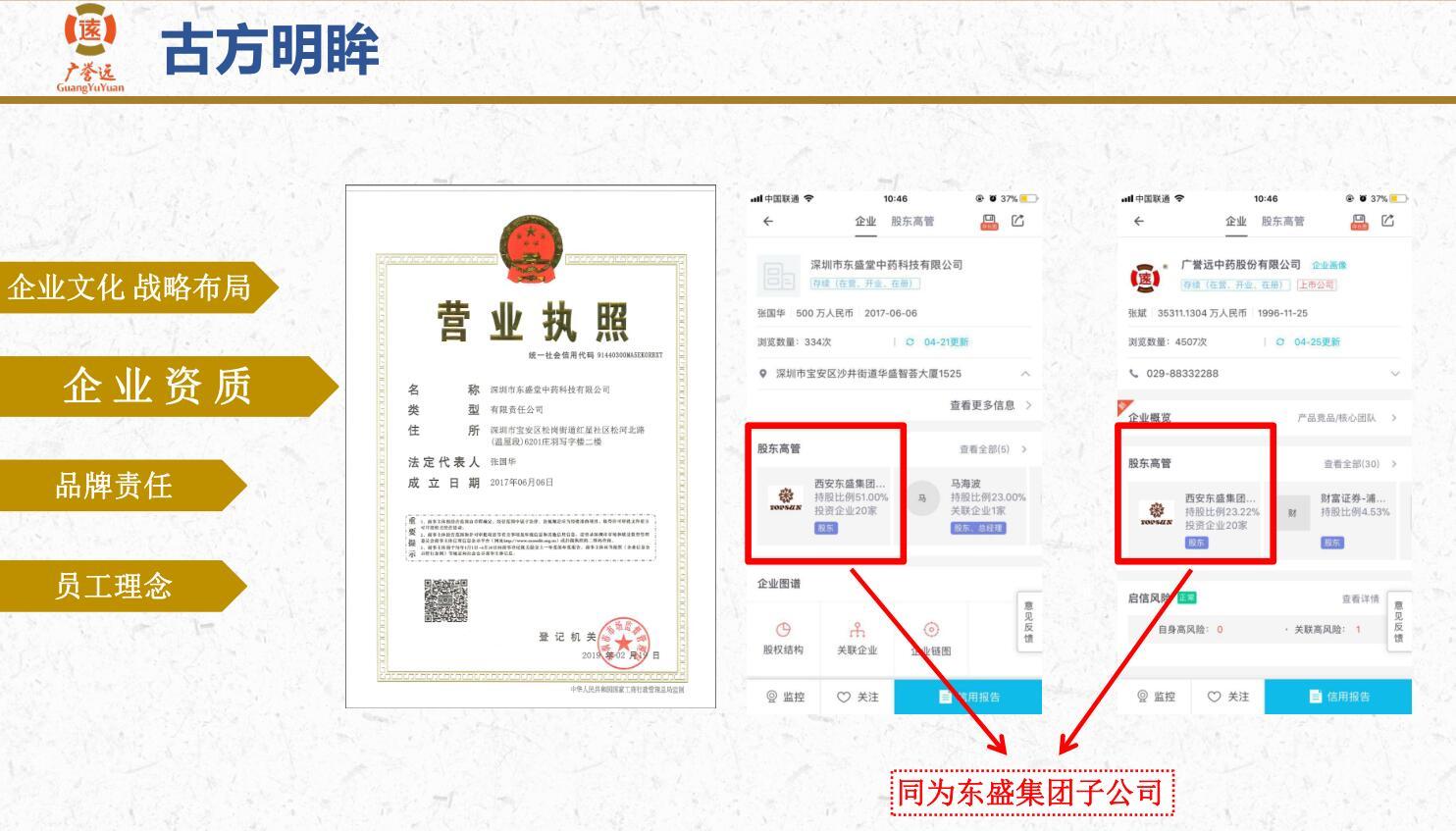Tap 监控 button in 东盛堂 screen

pos(785,697)
